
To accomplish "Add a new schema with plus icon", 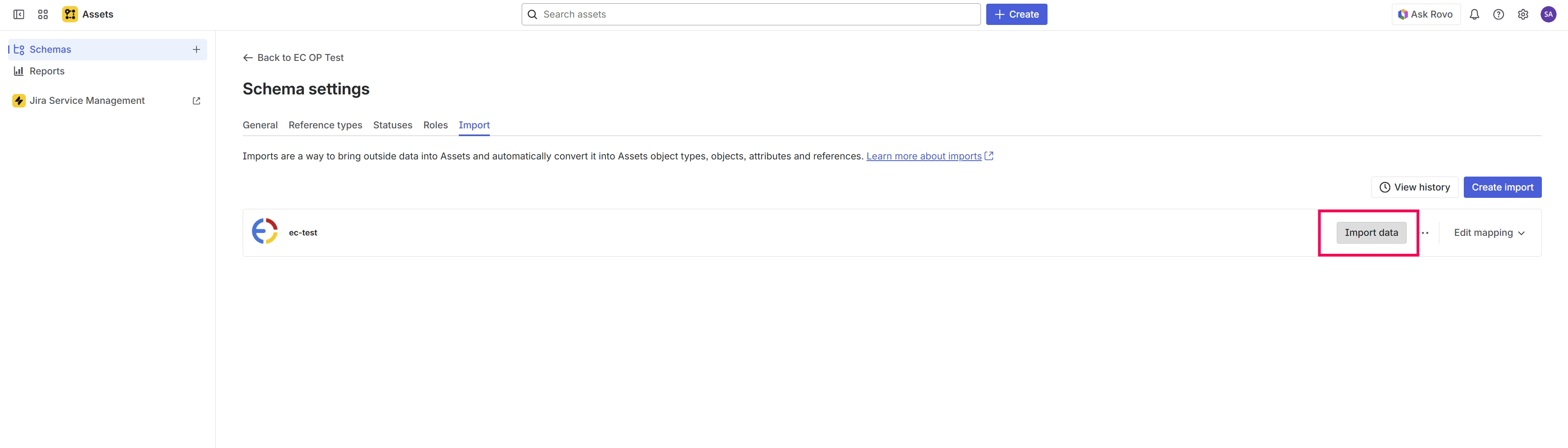I will [196, 49].
